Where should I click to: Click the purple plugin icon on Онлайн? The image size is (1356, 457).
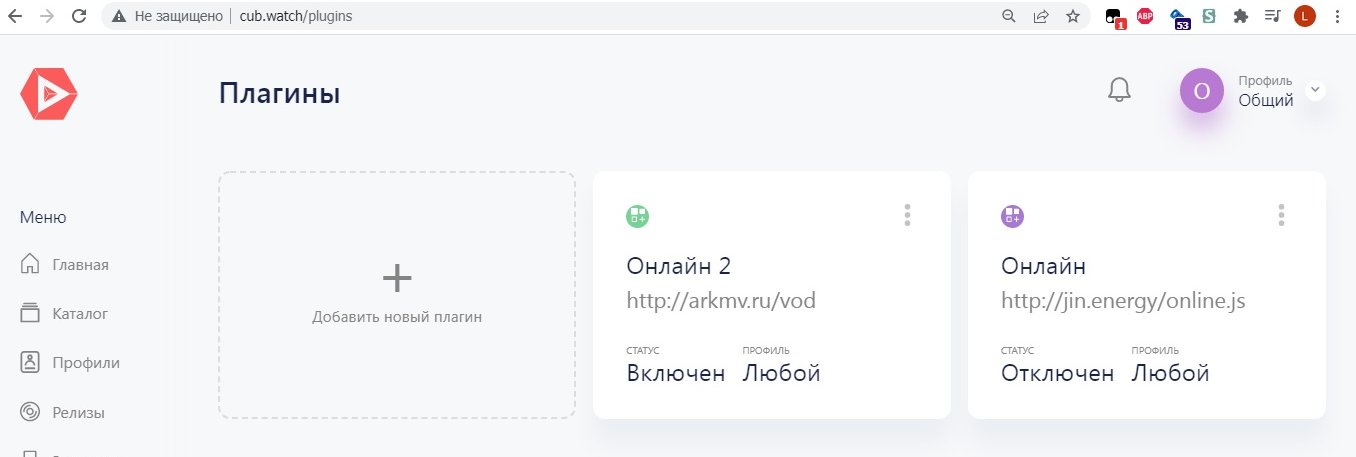click(1013, 215)
